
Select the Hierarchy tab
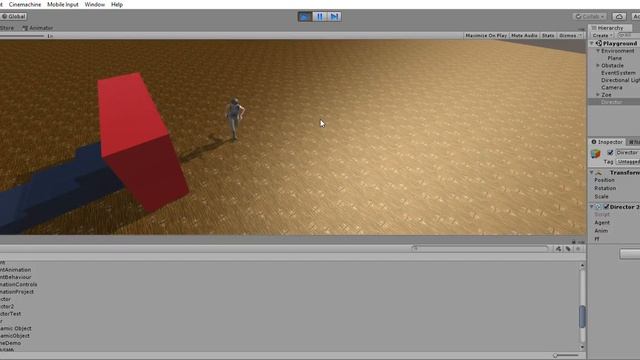pos(610,28)
